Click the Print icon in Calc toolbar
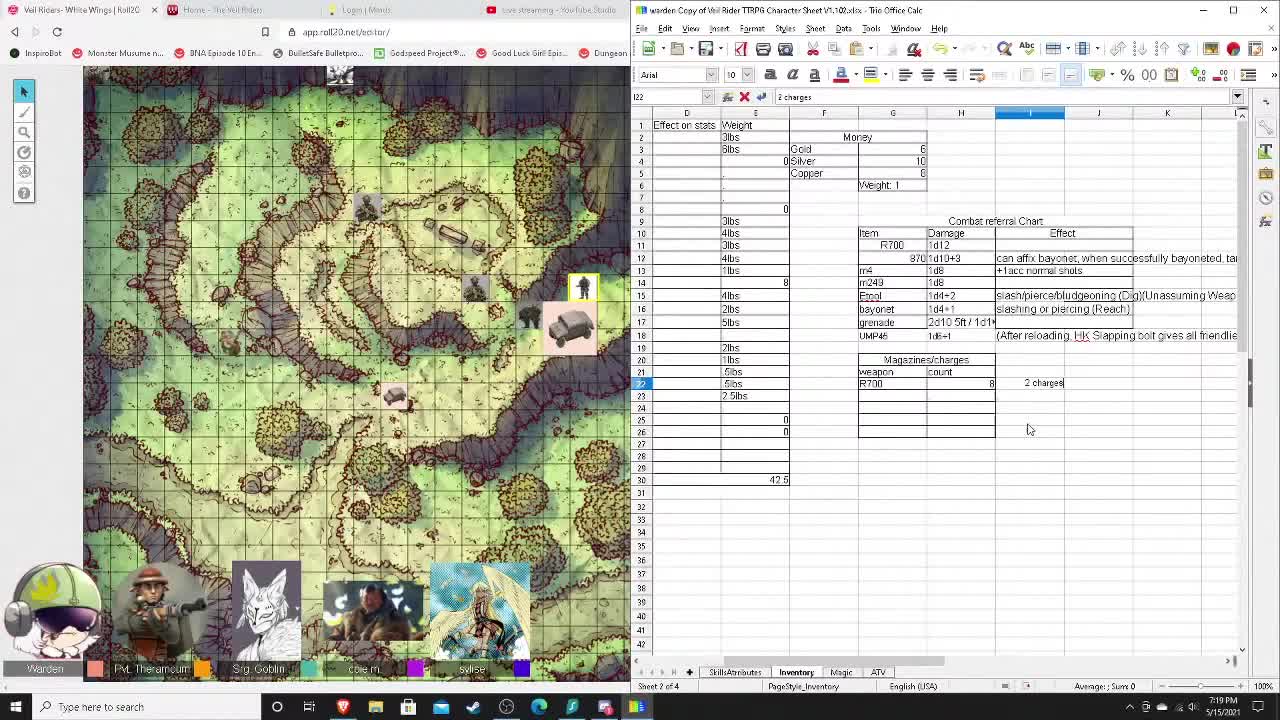This screenshot has width=1280, height=720. click(763, 48)
